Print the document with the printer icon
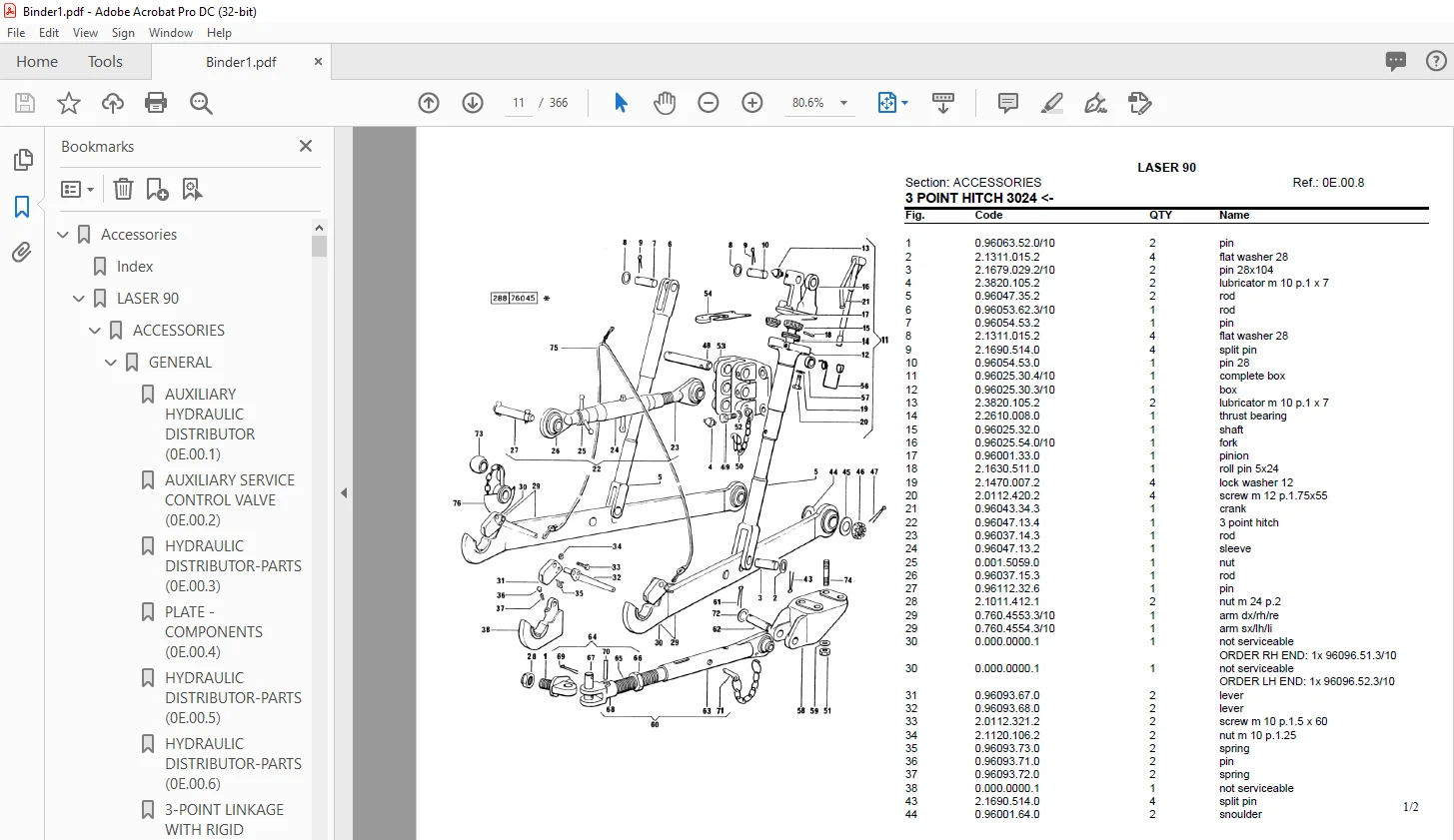 pos(156,103)
